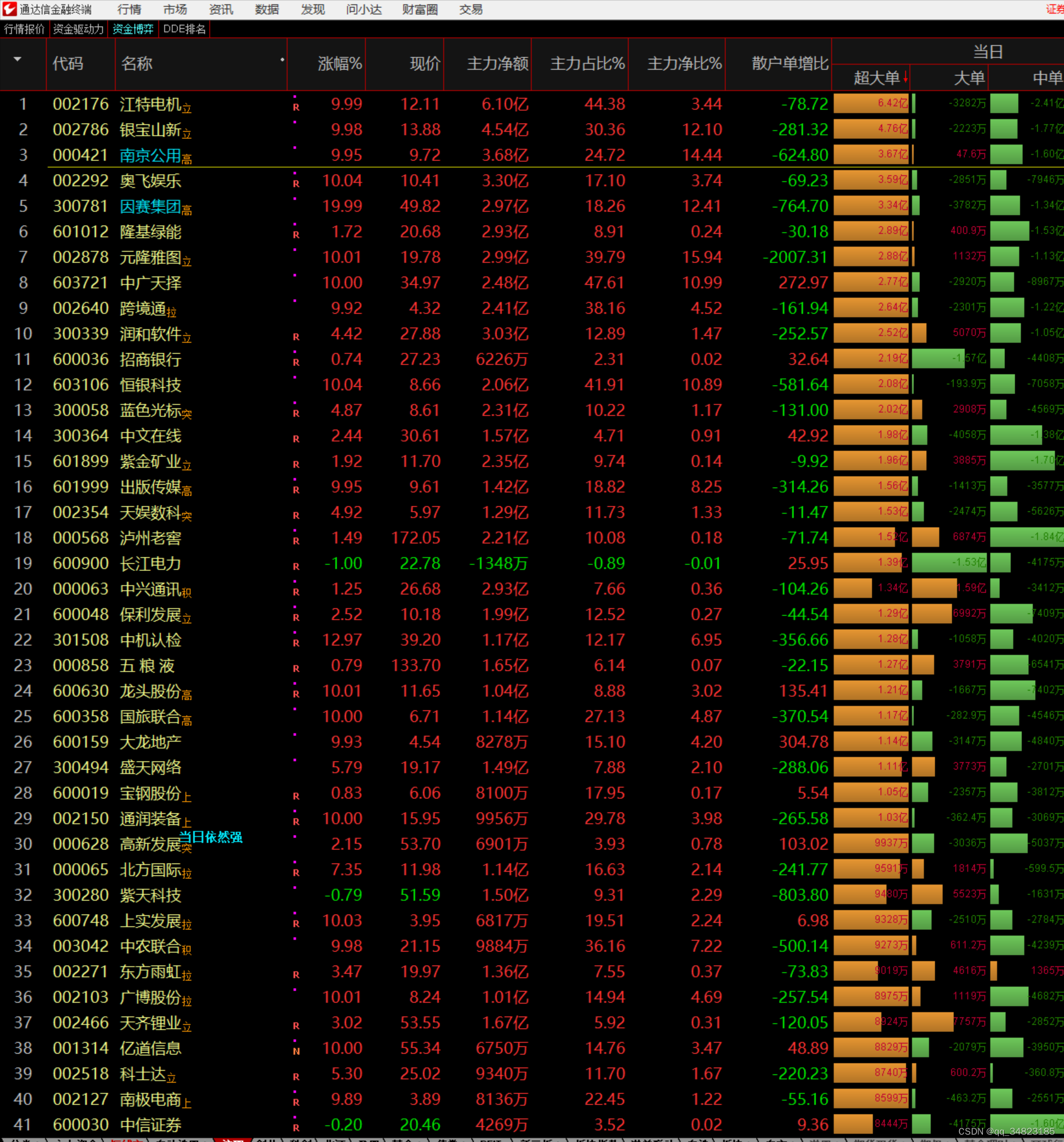Click 奥飞娱乐 主力净额 3.30亿

point(505,181)
